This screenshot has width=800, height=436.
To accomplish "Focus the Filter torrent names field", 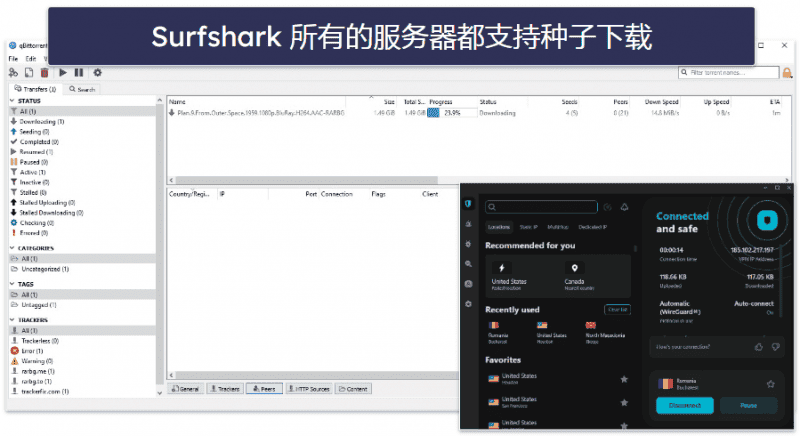I will point(729,72).
